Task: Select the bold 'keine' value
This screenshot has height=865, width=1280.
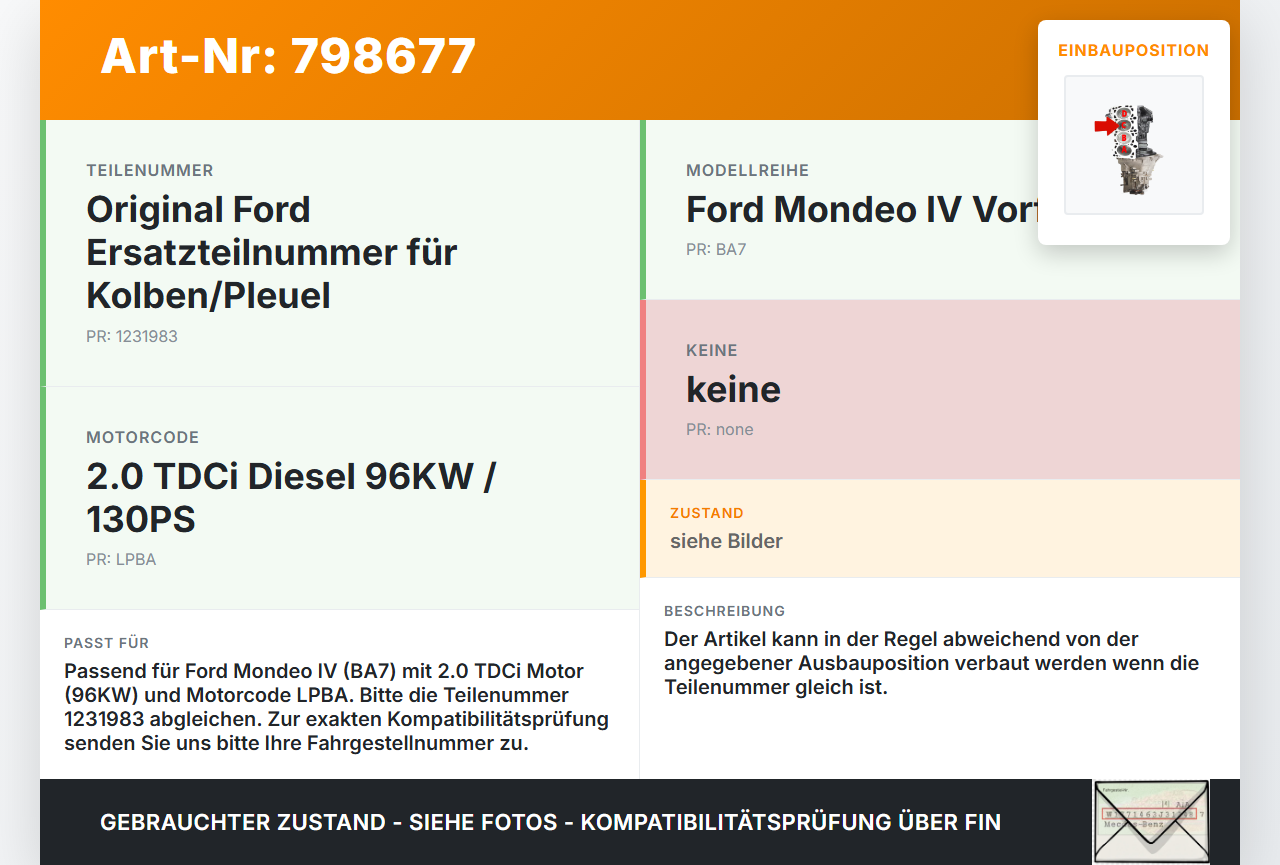Action: tap(733, 389)
